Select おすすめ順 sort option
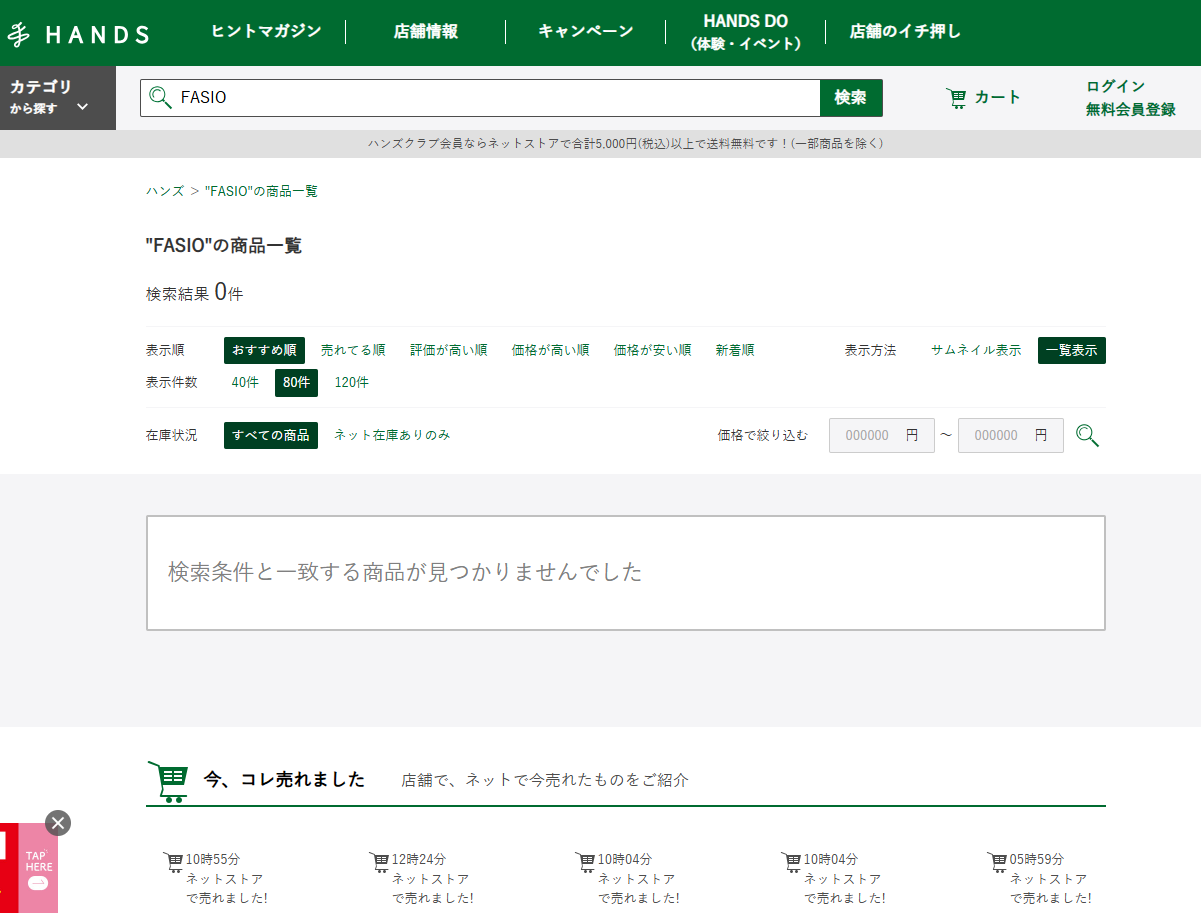Screen dimensions: 1201x922 tap(264, 351)
